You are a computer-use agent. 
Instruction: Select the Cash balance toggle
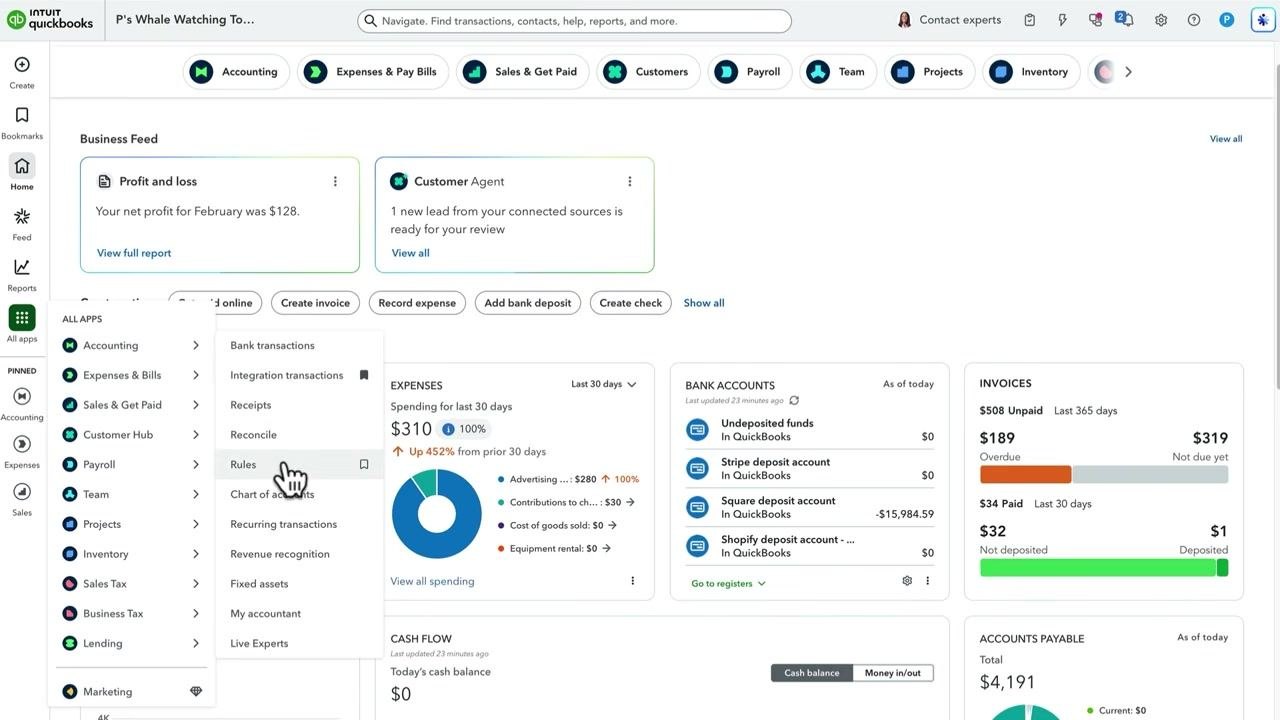tap(812, 673)
